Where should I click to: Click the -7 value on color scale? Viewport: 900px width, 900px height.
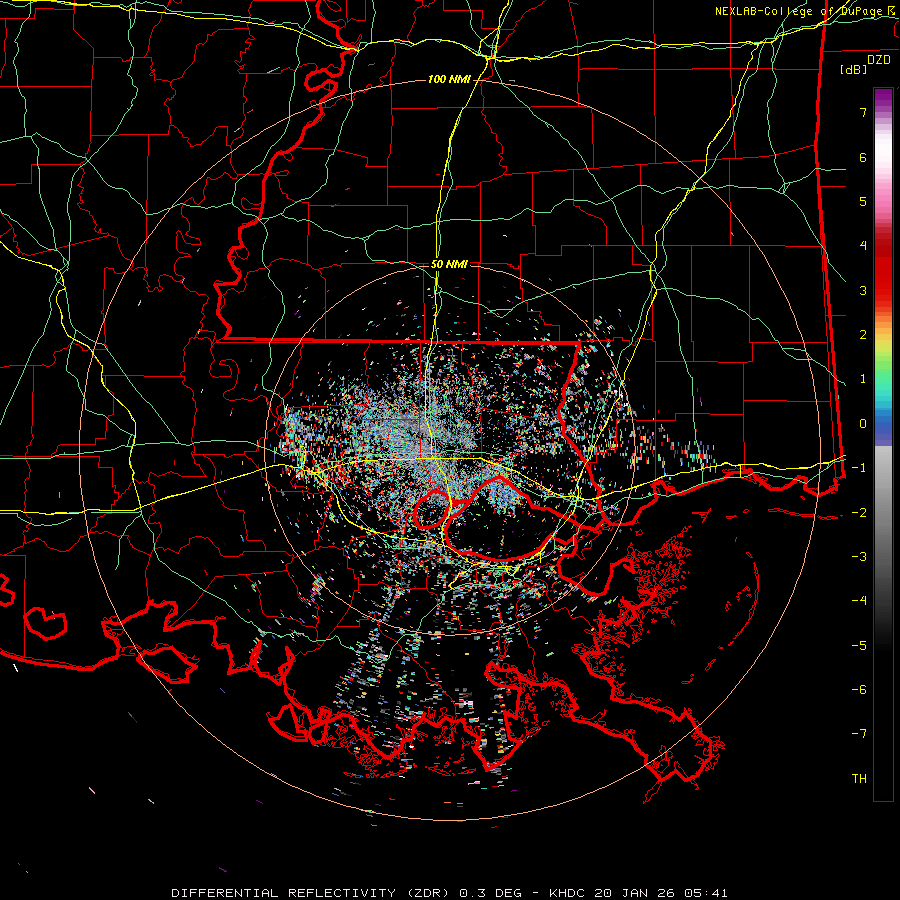pos(859,734)
